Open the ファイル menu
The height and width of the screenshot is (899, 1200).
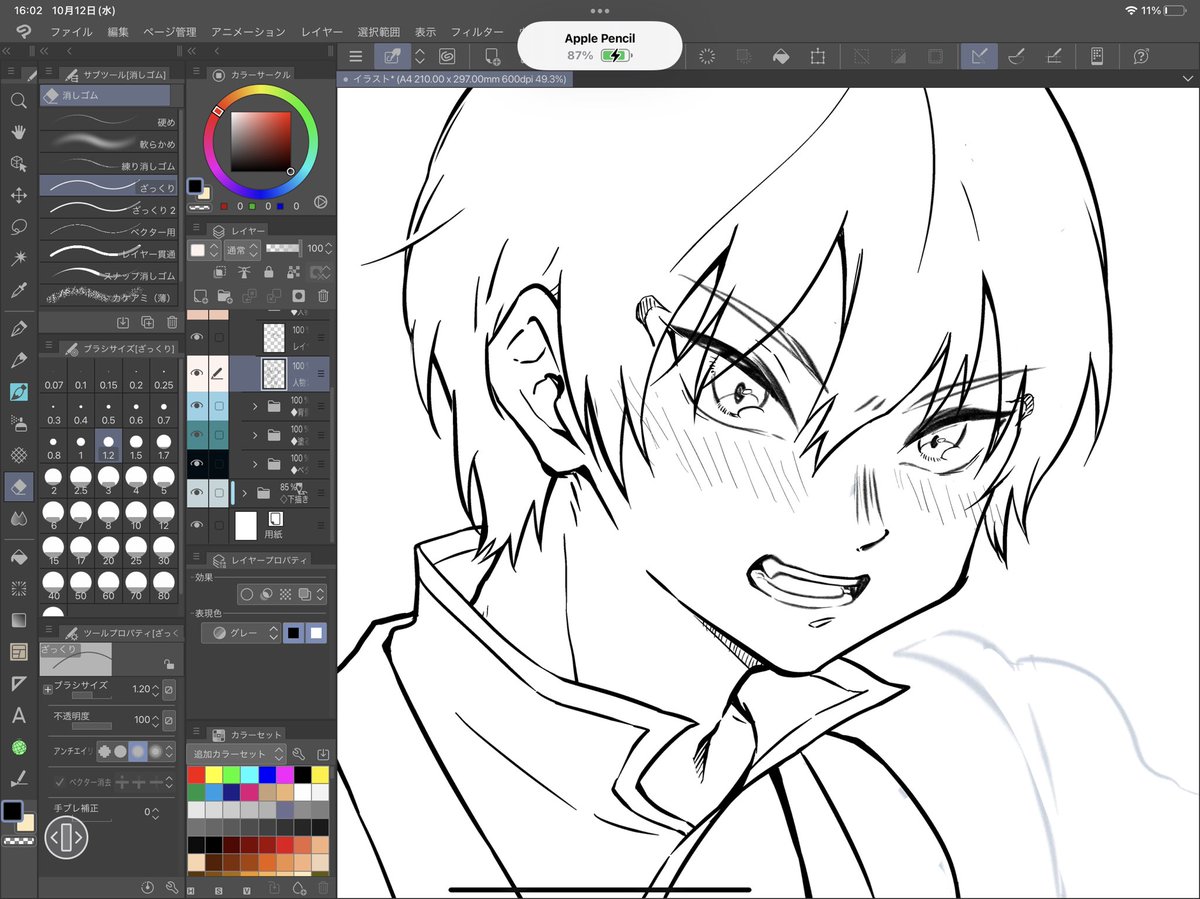(71, 32)
